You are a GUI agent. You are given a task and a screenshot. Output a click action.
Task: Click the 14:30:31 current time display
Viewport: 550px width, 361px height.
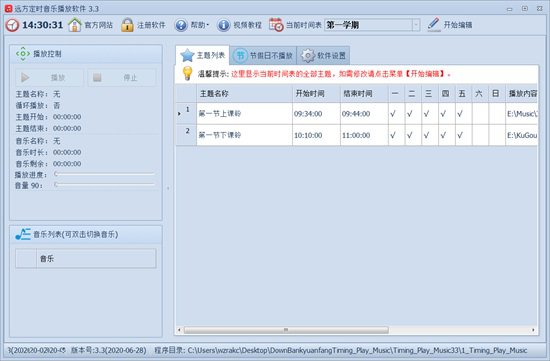pyautogui.click(x=42, y=25)
